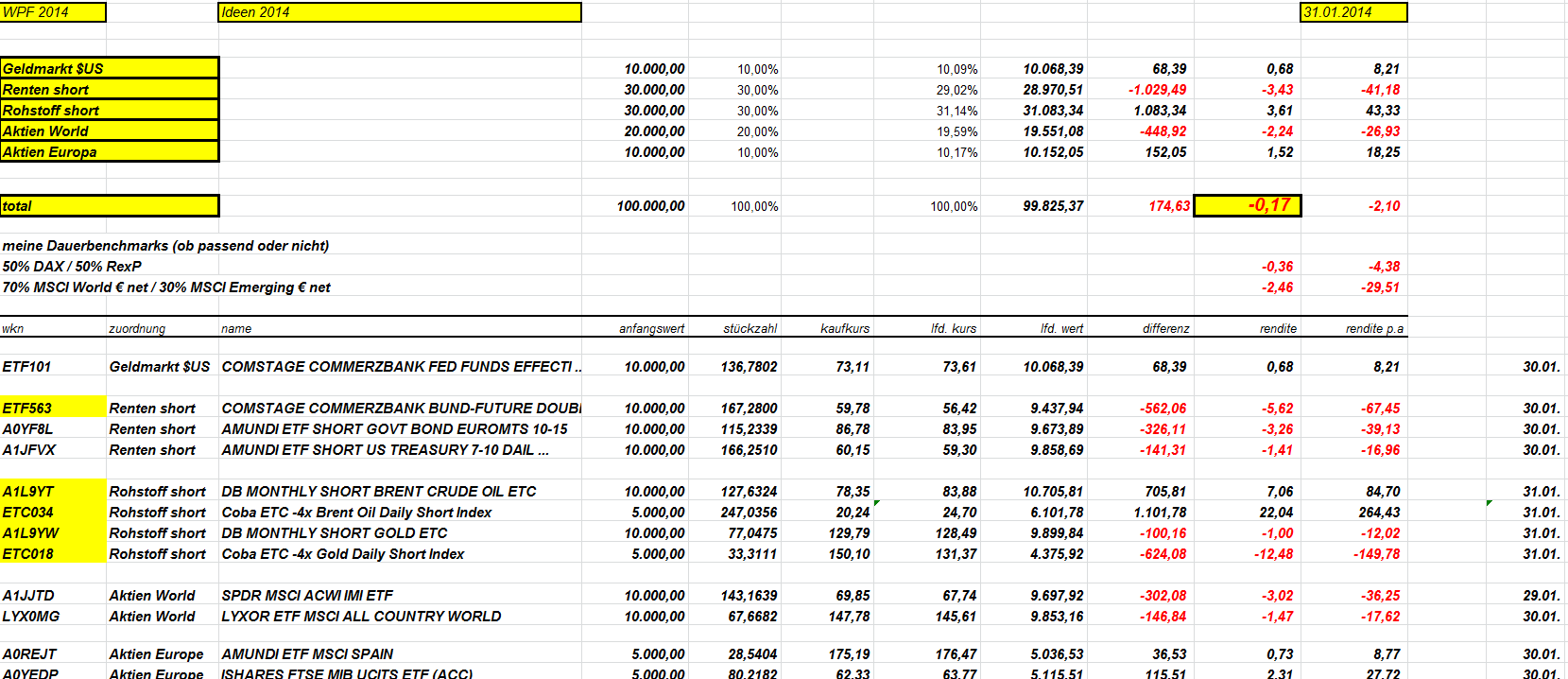Image resolution: width=1568 pixels, height=679 pixels.
Task: Click 'COMSTAGE COMMERZBANK BUND-FUTURE DOUBL' name cell
Action: 401,409
